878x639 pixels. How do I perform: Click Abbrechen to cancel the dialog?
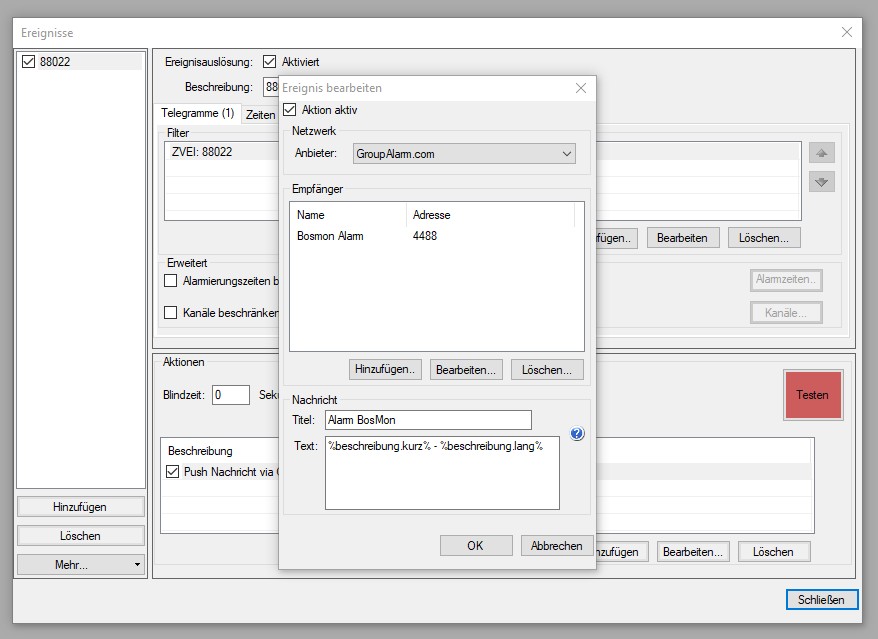[557, 546]
